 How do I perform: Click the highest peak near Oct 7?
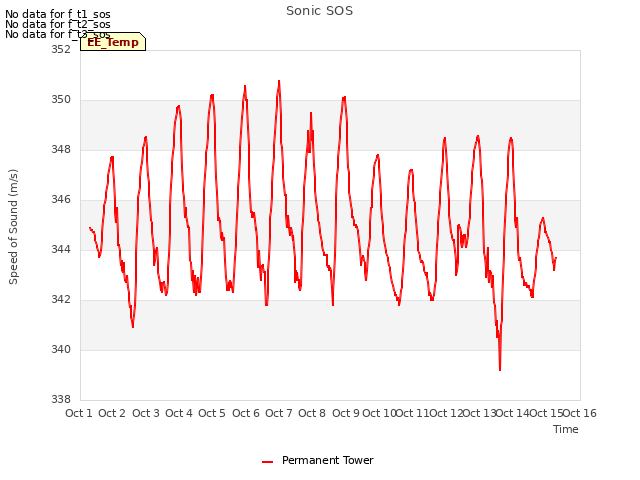pyautogui.click(x=279, y=81)
